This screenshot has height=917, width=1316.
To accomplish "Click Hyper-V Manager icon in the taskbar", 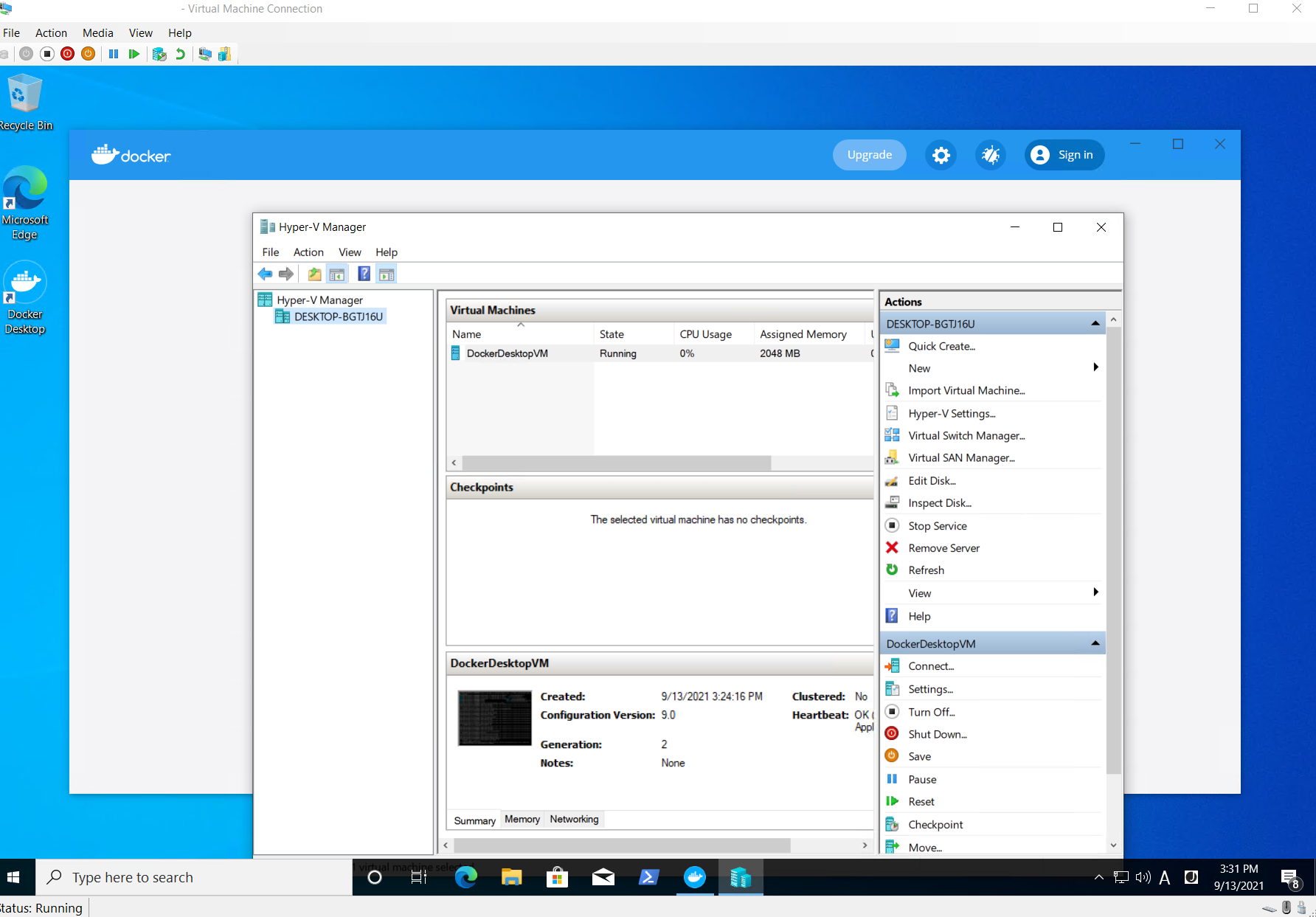I will (741, 877).
